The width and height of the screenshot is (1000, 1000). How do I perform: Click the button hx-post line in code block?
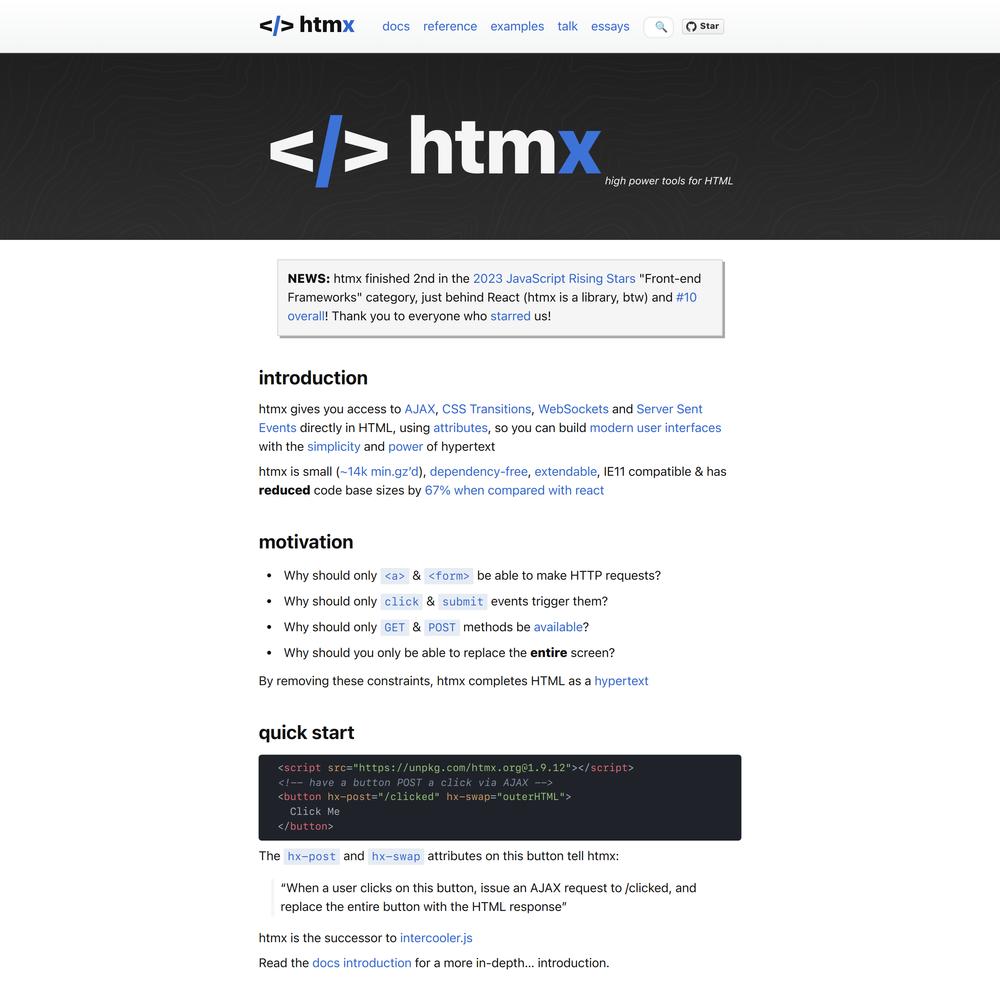point(424,797)
